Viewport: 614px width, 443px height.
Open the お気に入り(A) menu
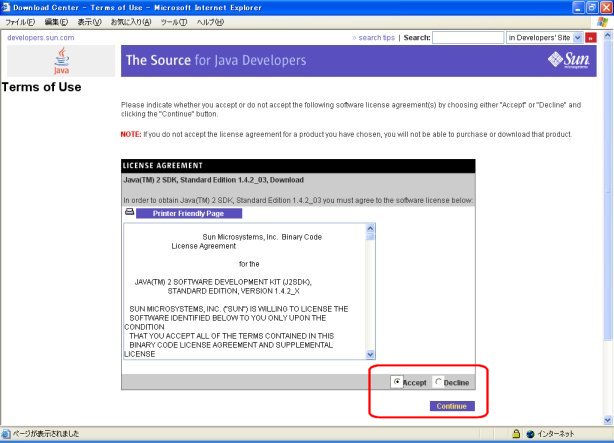click(132, 21)
